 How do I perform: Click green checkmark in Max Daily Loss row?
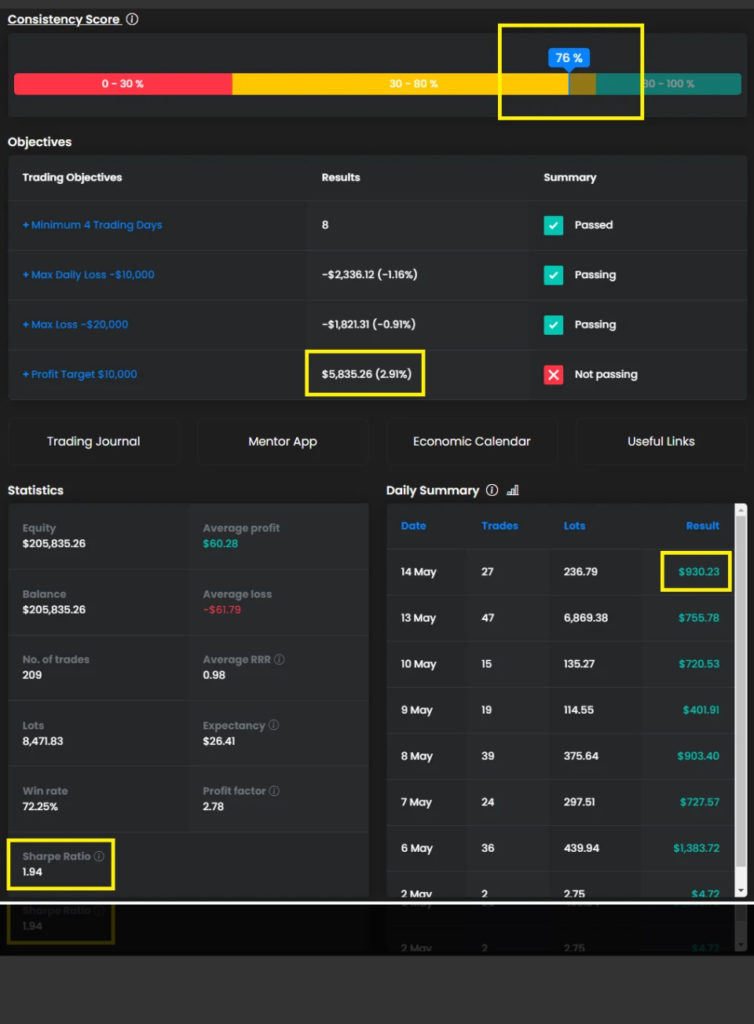[x=553, y=274]
